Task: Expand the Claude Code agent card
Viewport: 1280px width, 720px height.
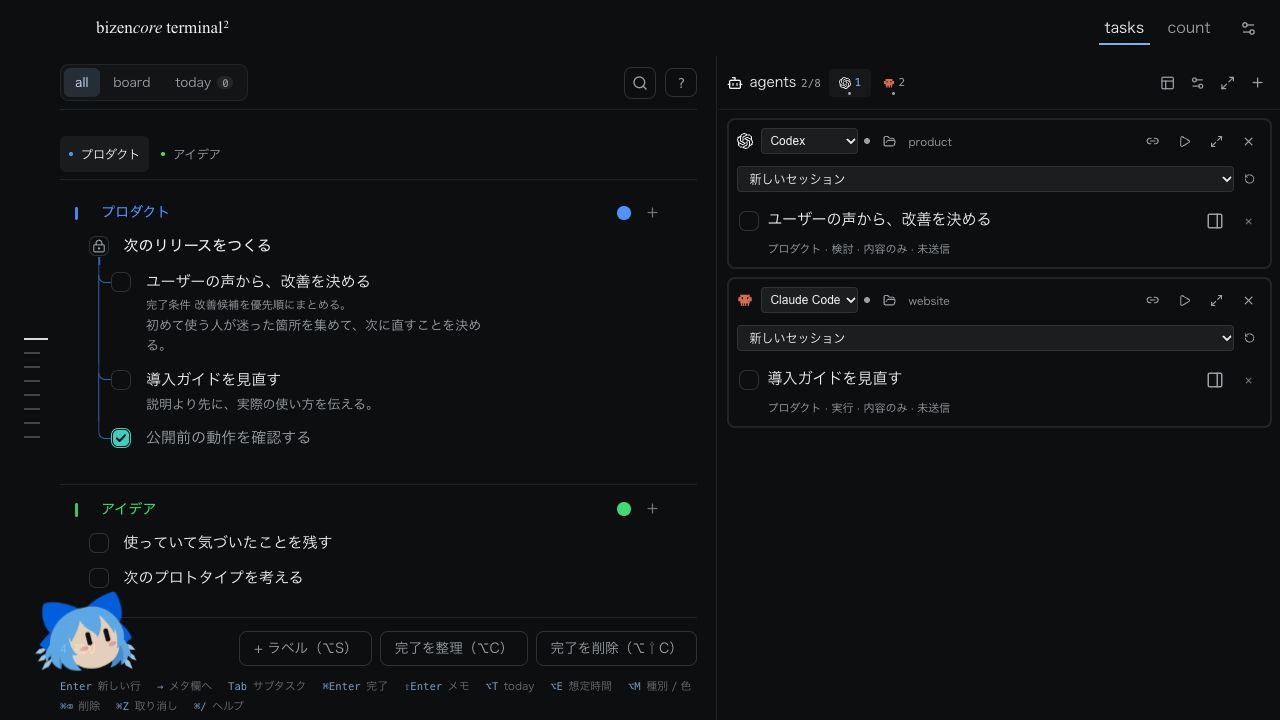Action: 1216,300
